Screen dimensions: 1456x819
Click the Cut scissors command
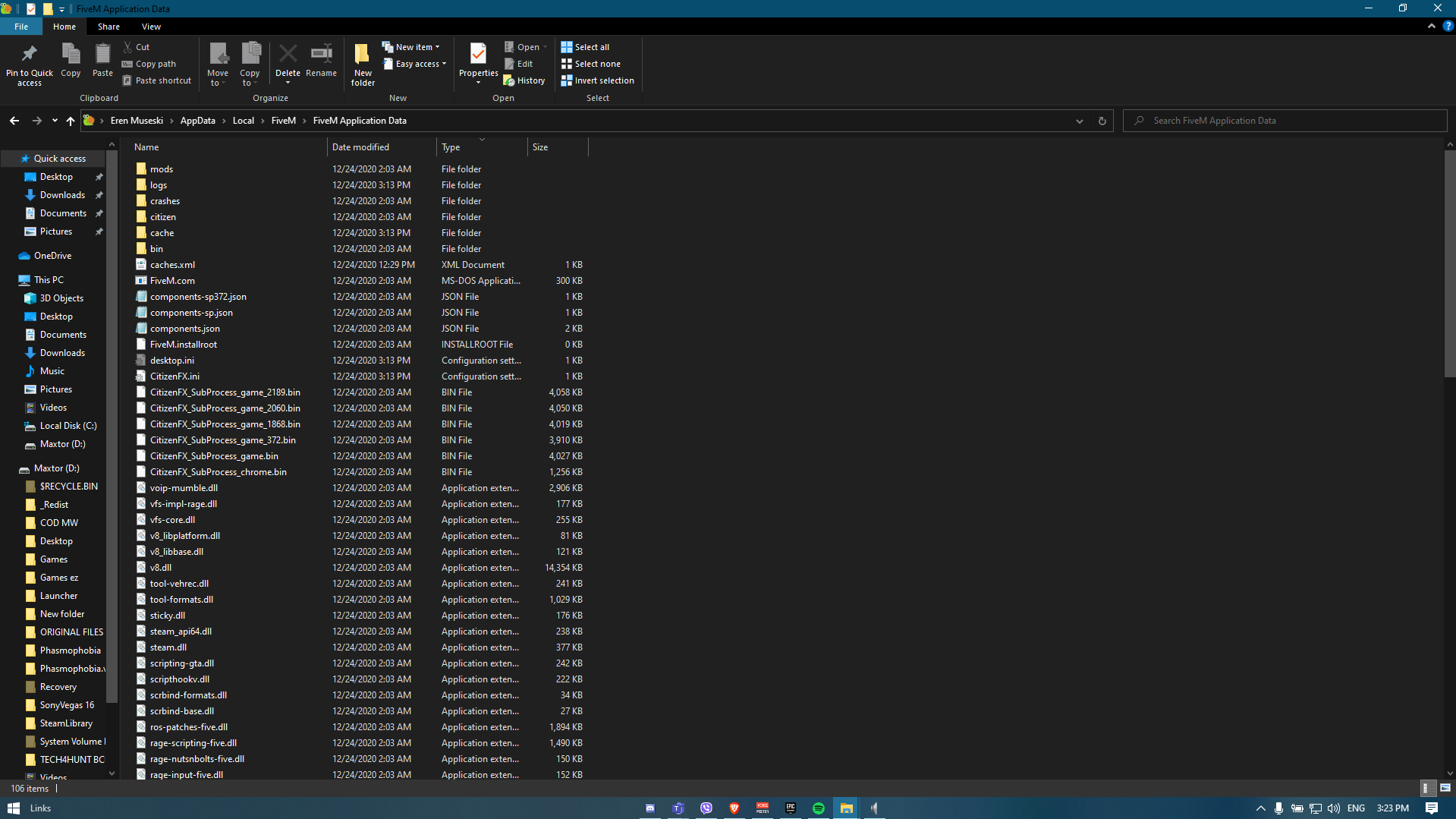[137, 47]
